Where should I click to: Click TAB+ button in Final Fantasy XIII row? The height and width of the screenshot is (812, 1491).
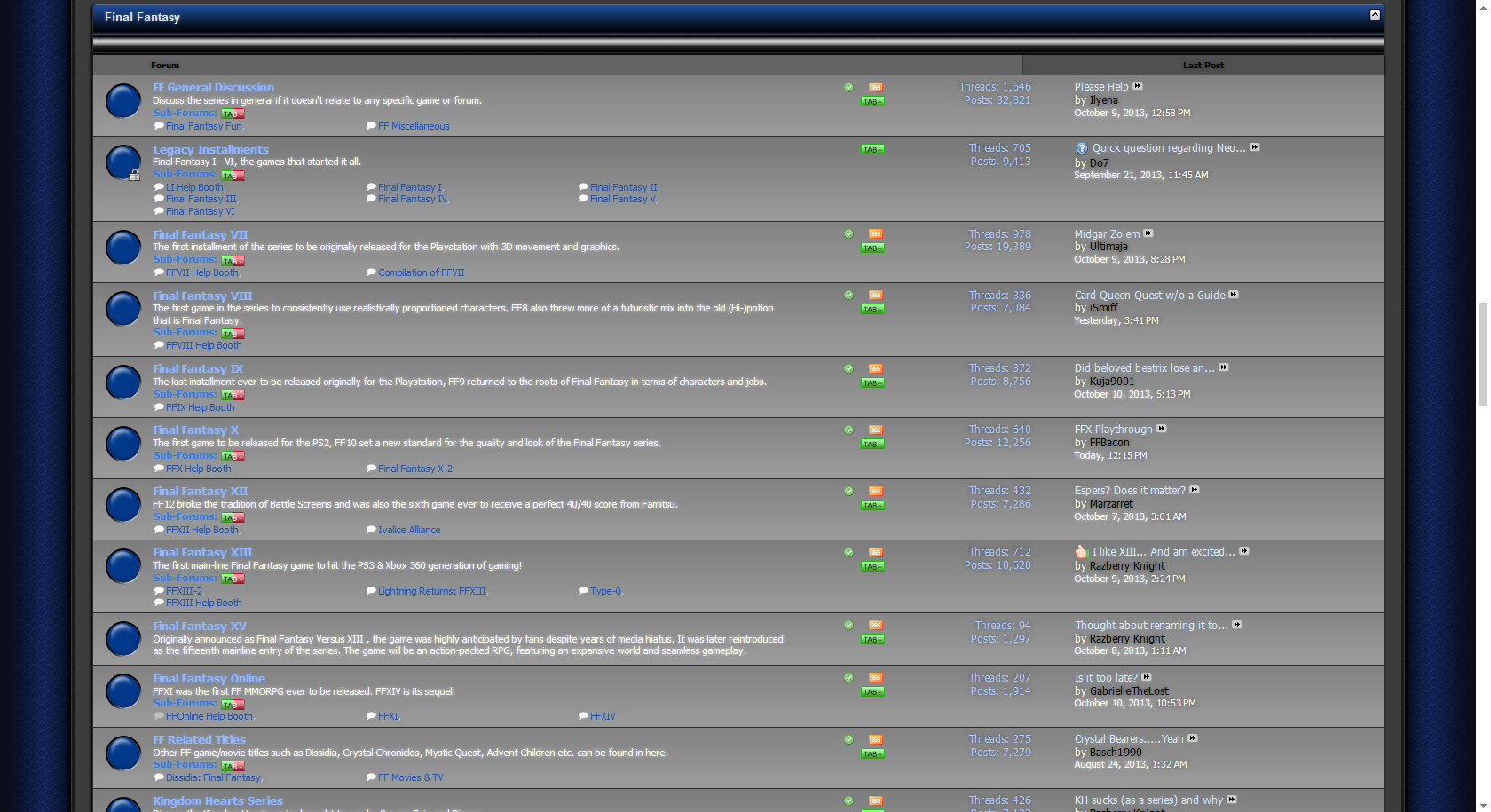[872, 567]
